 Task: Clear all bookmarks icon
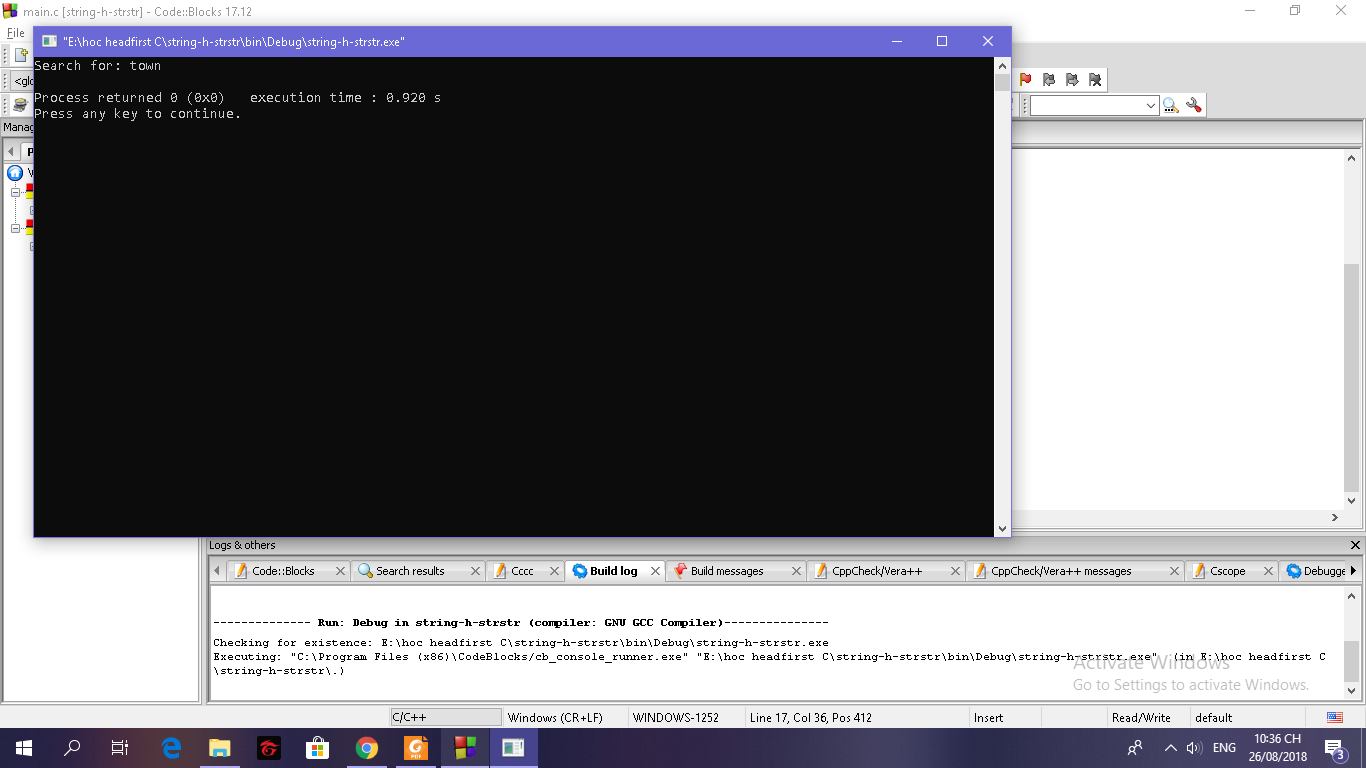[1095, 80]
